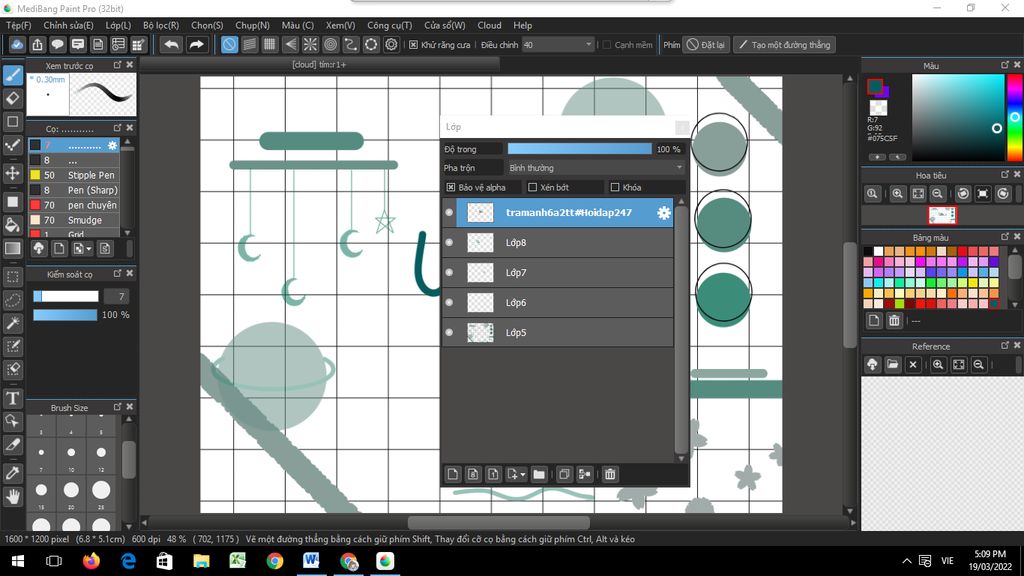Expand the add-brush dropdown in Cọ panel
The height and width of the screenshot is (576, 1024).
pyautogui.click(x=89, y=249)
